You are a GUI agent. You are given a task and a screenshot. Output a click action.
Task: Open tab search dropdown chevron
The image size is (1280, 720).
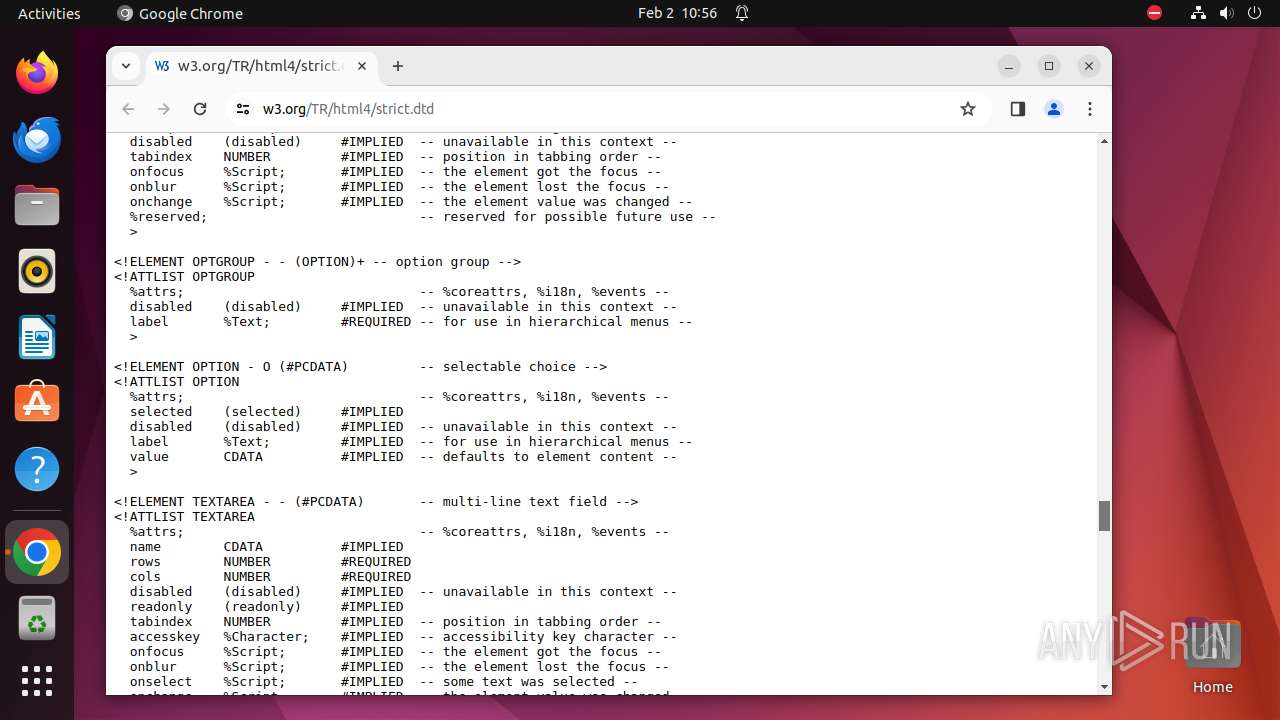[x=126, y=66]
